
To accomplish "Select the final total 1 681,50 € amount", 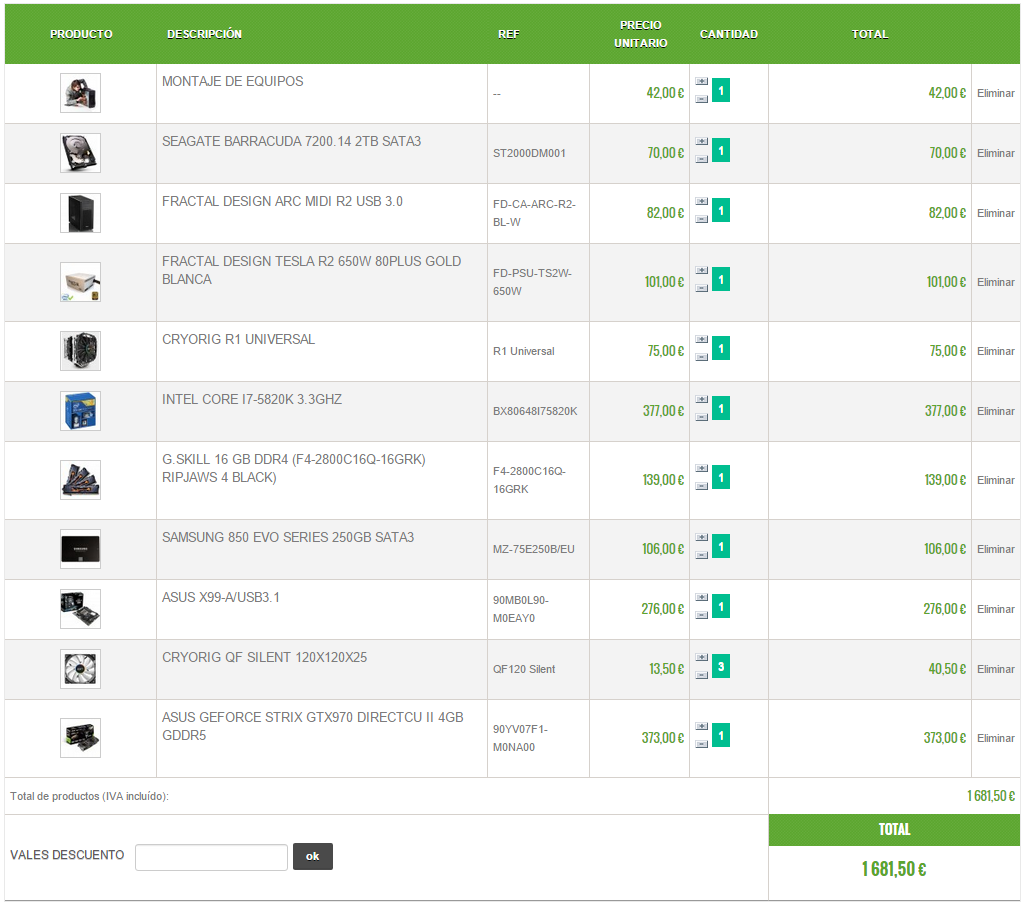I will 894,869.
